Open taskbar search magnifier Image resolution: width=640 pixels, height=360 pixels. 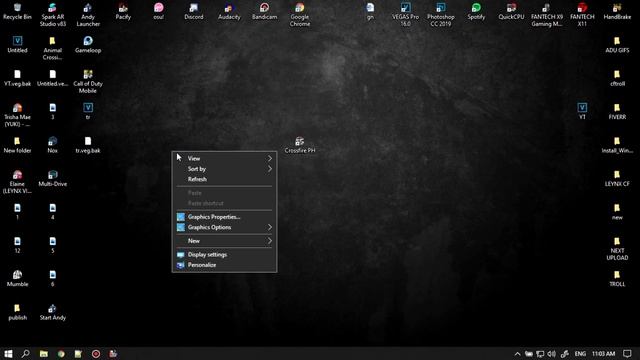pyautogui.click(x=25, y=353)
